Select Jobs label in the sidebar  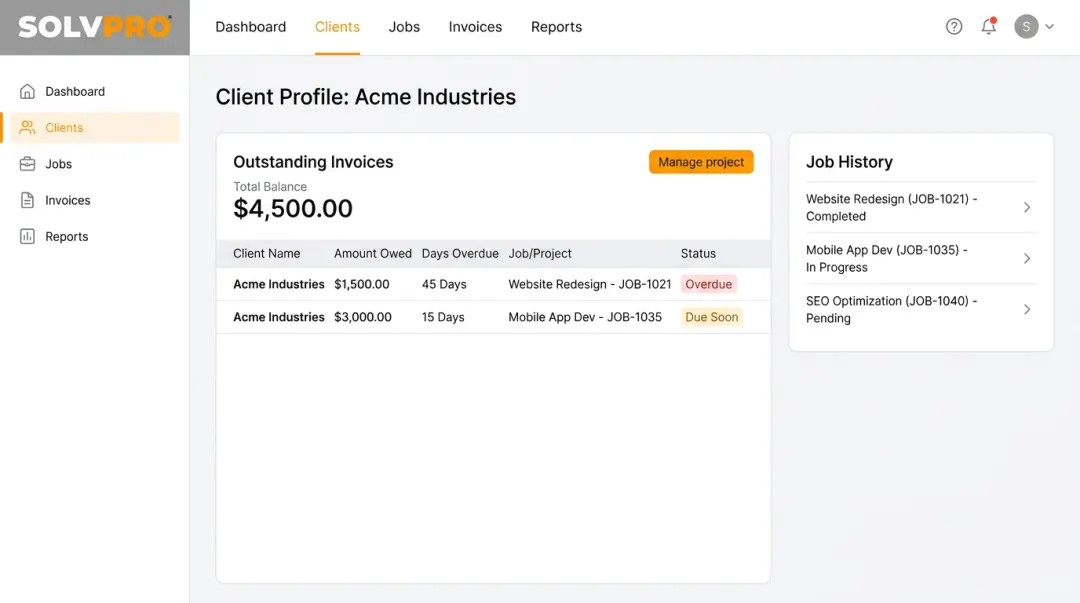pyautogui.click(x=59, y=164)
